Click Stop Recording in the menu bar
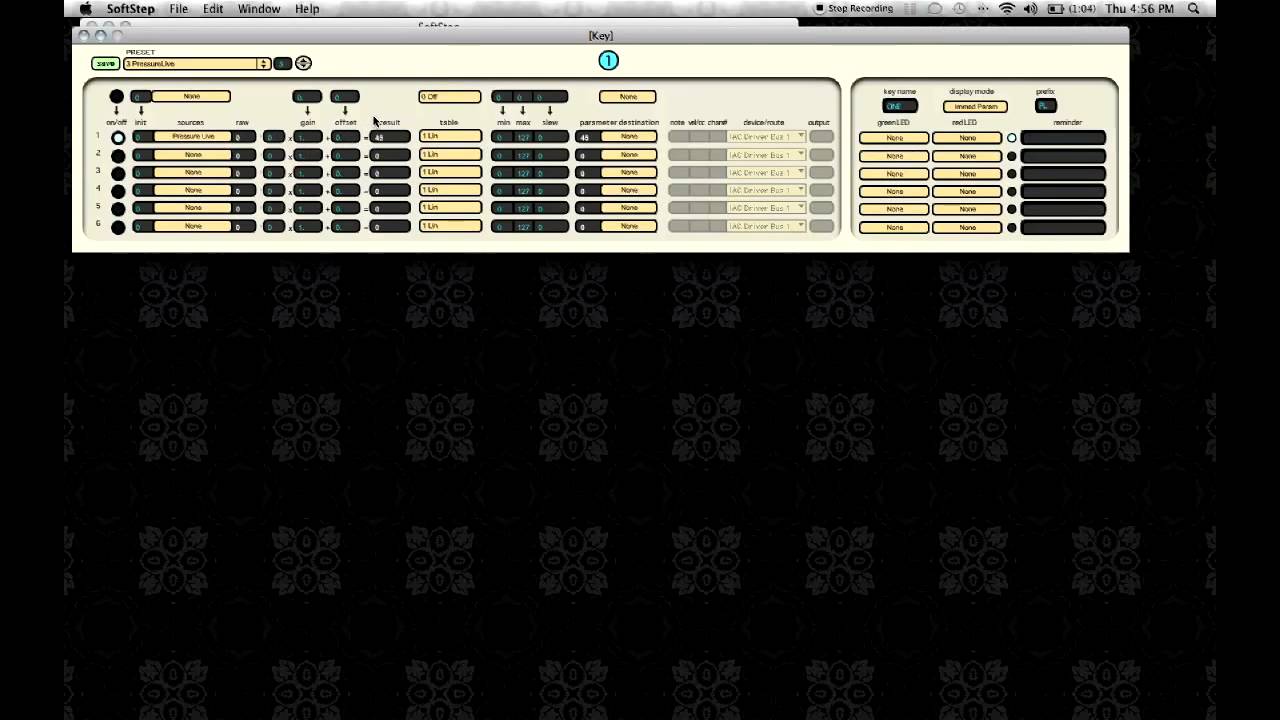Screen dimensions: 1280x720 (854, 9)
